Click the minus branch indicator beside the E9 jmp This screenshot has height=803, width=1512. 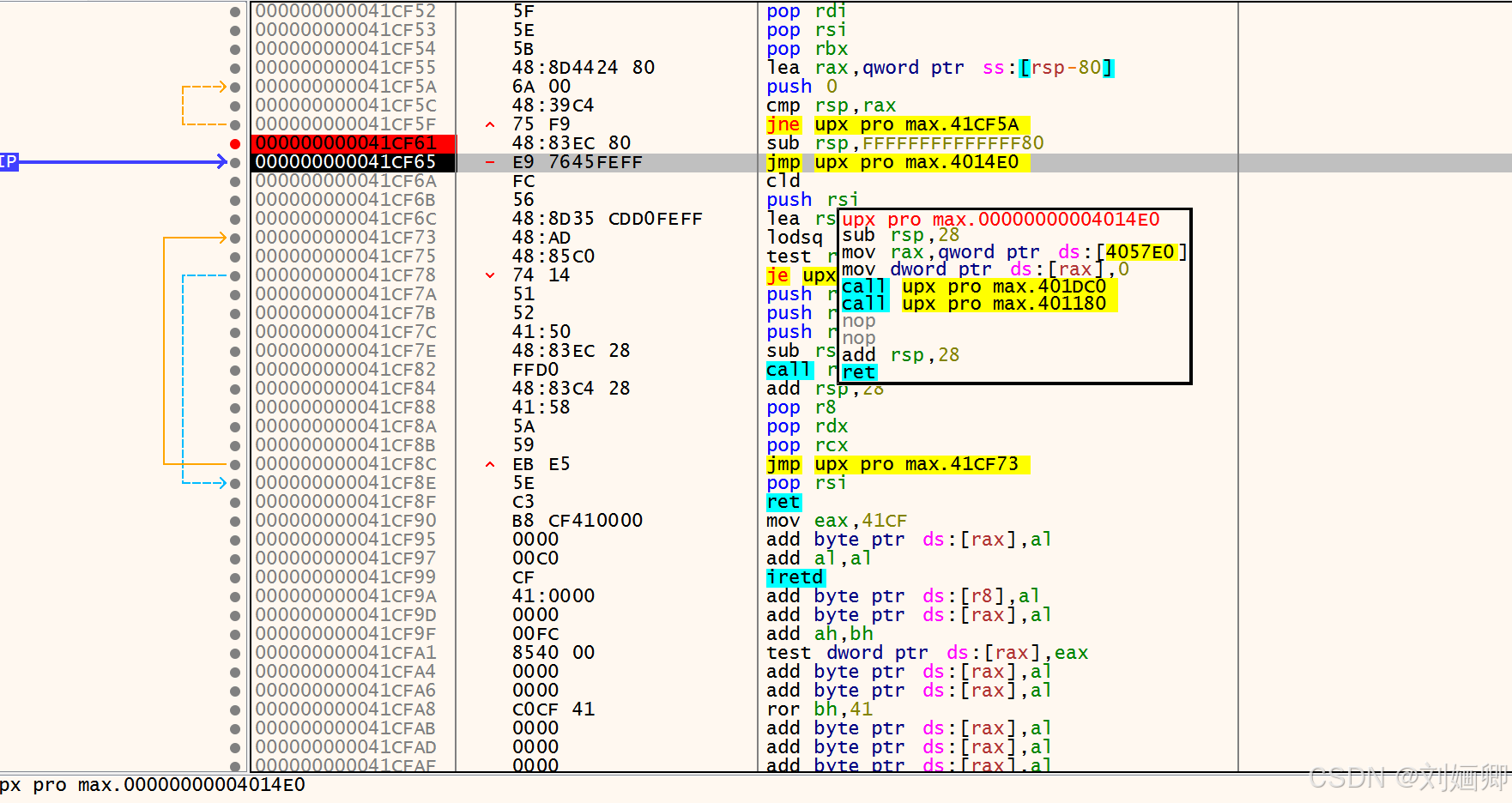tap(489, 161)
